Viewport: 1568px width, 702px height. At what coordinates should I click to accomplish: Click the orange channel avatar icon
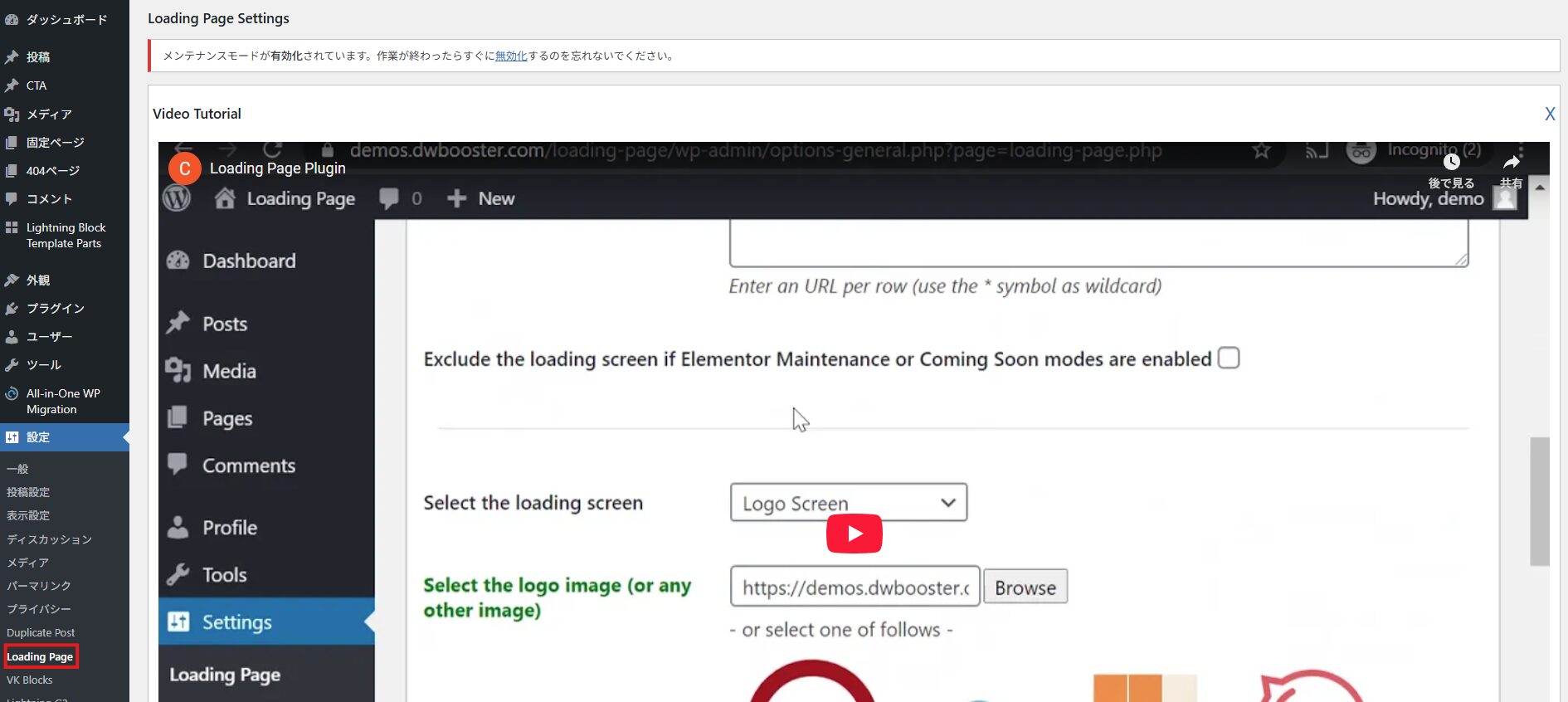184,168
